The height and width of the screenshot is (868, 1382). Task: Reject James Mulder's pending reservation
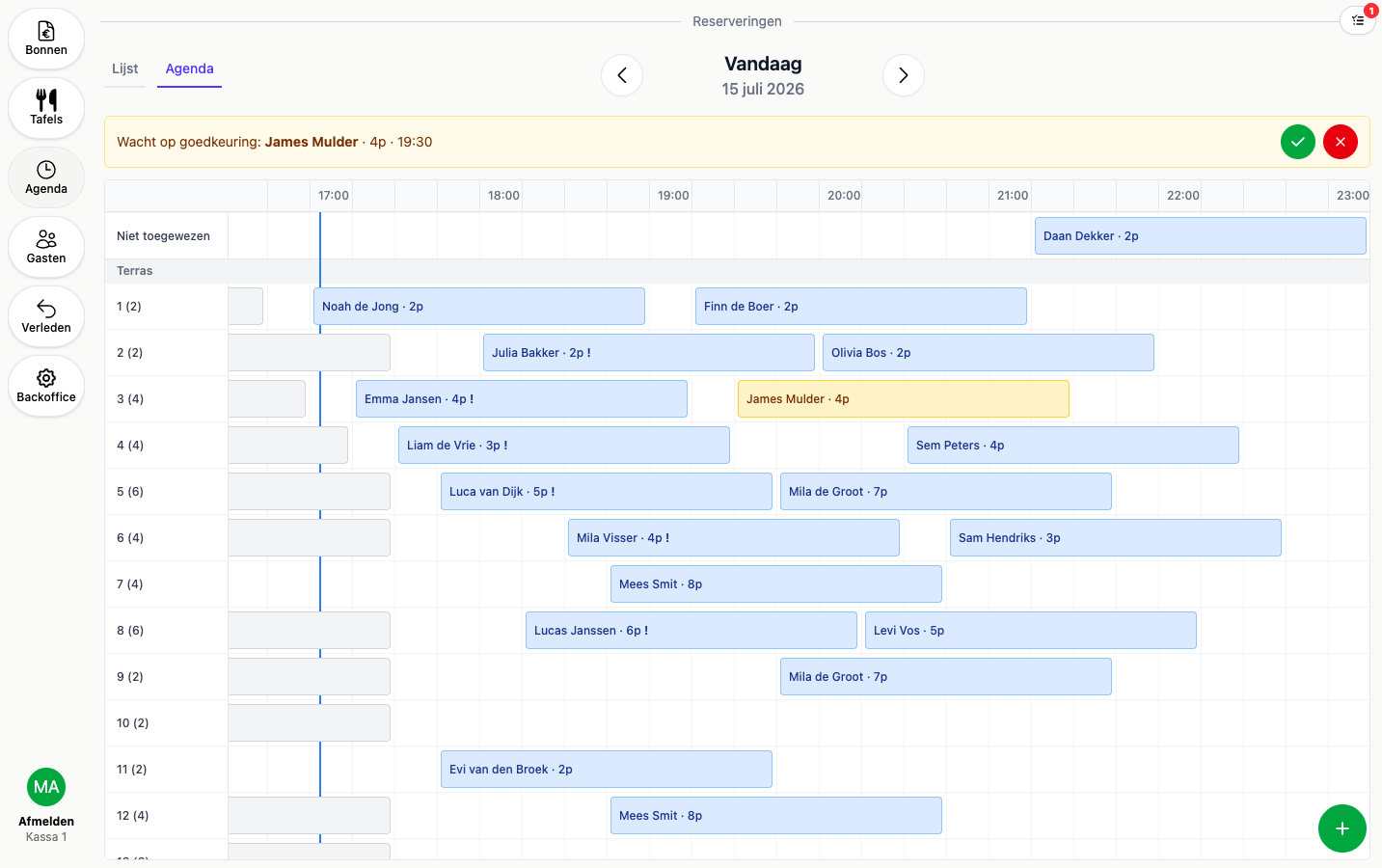(1341, 142)
